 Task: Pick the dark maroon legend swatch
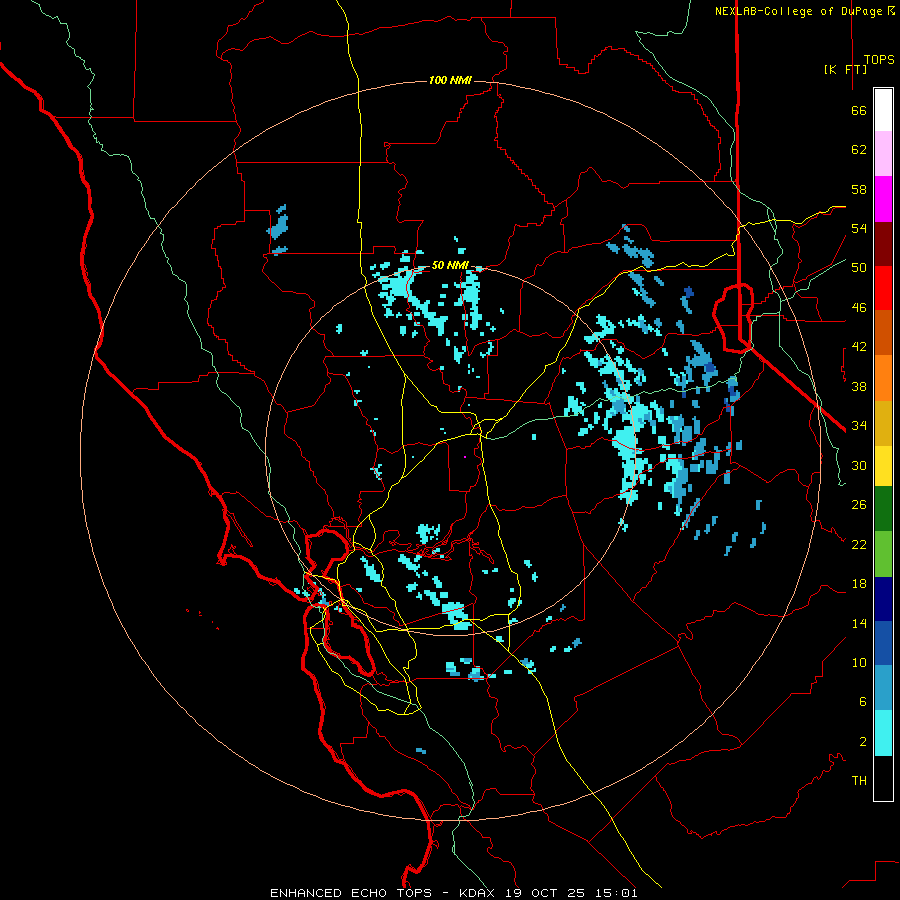coord(883,244)
